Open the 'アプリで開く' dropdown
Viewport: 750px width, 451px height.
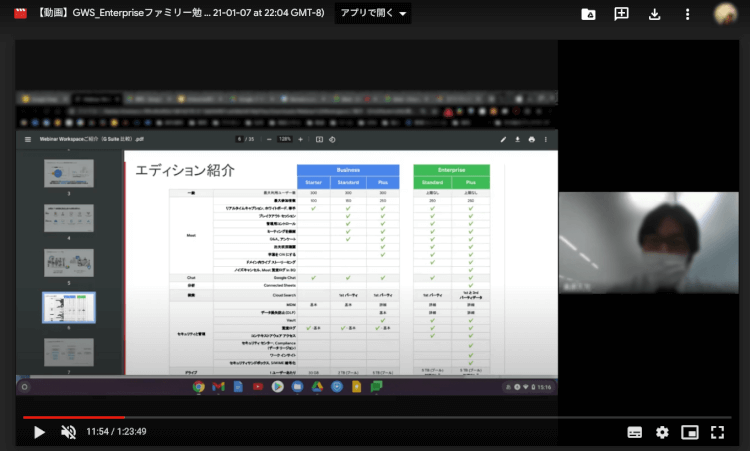pyautogui.click(x=373, y=14)
